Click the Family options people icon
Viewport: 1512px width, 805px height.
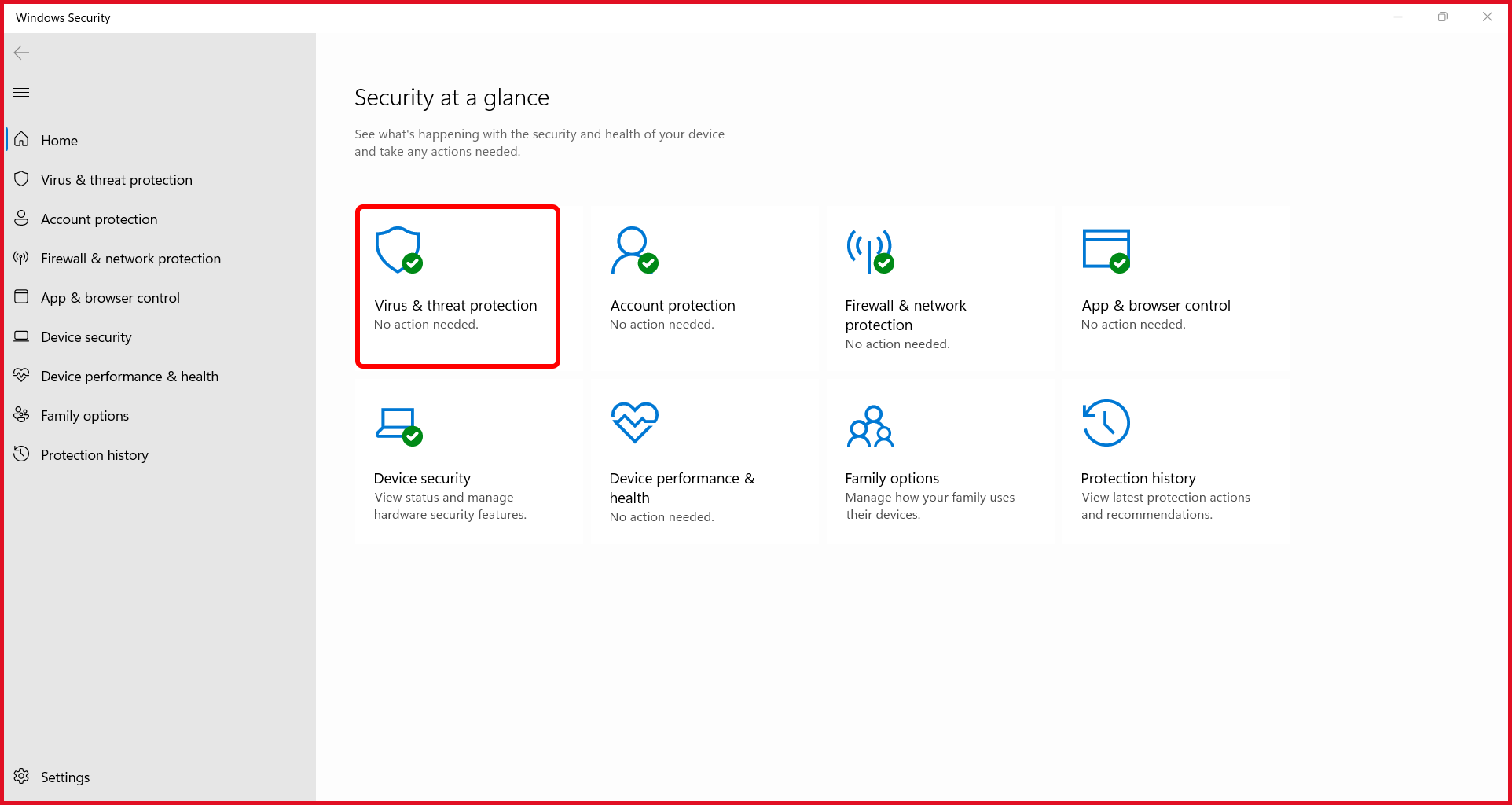pos(870,425)
